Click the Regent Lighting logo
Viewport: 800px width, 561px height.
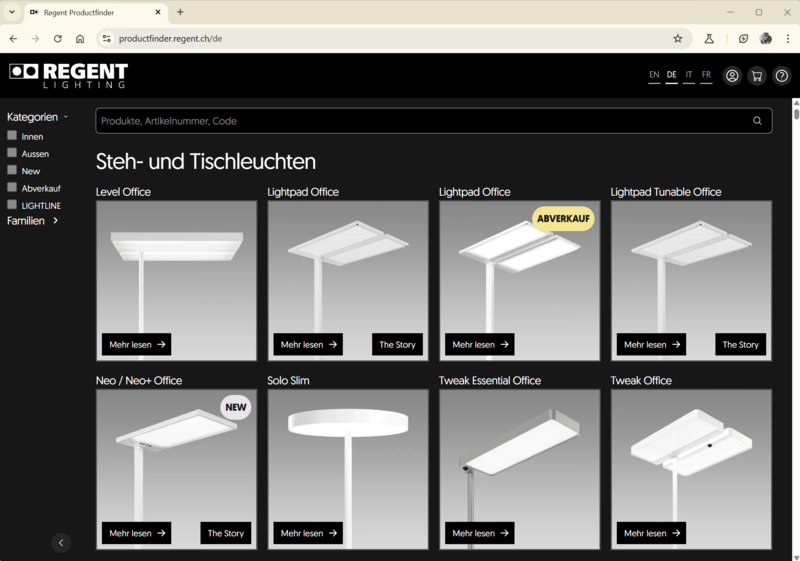click(x=68, y=76)
